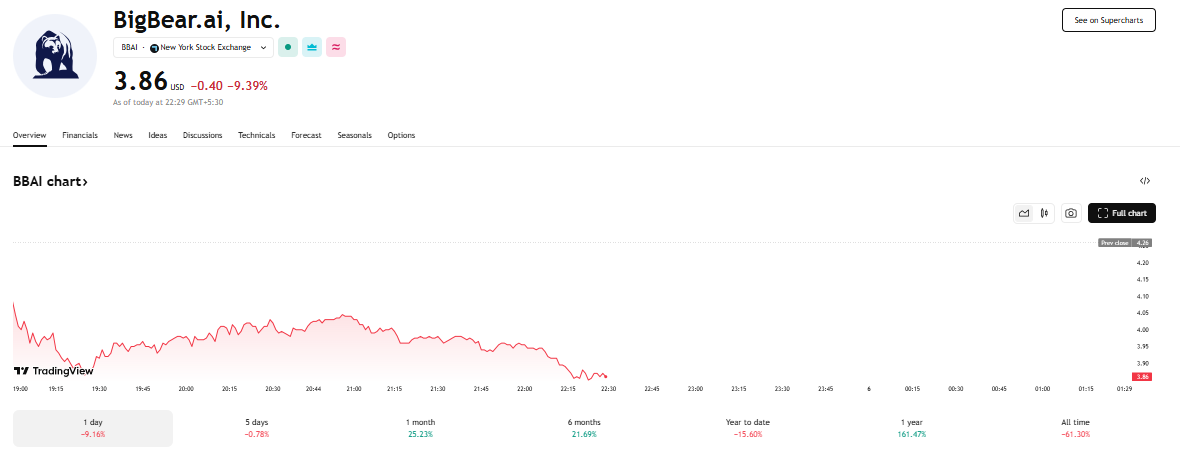This screenshot has width=1180, height=459.
Task: Click the current price 3.86 USD
Action: [x=148, y=81]
